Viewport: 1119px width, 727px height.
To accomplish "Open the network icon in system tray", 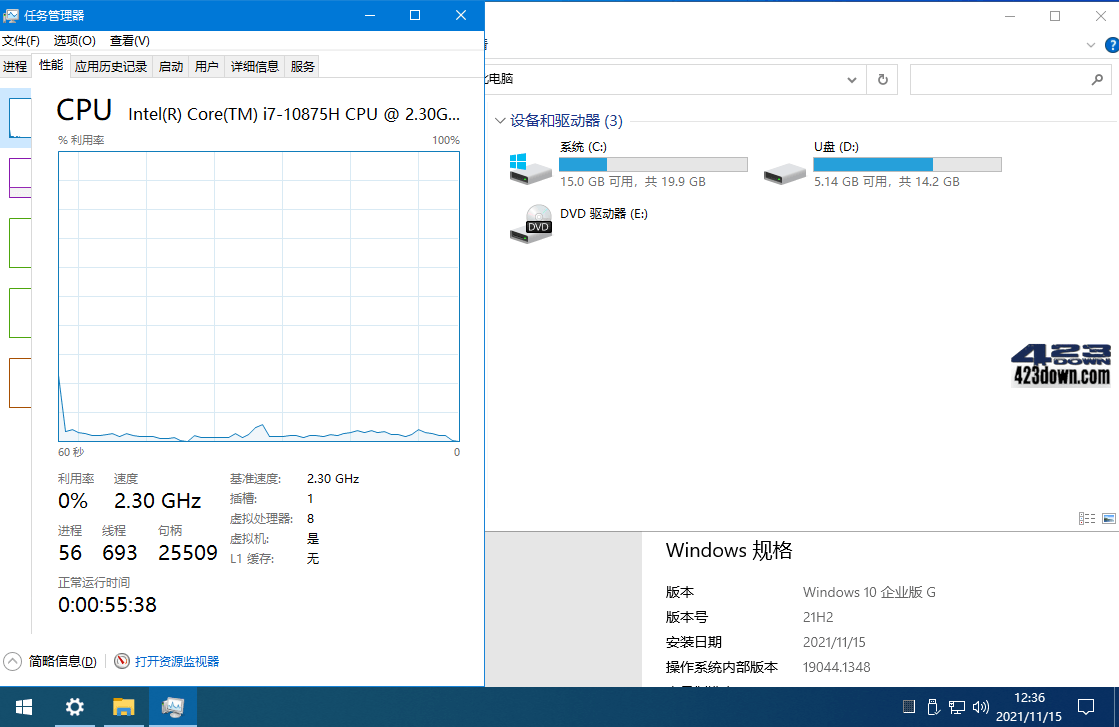I will (x=956, y=707).
